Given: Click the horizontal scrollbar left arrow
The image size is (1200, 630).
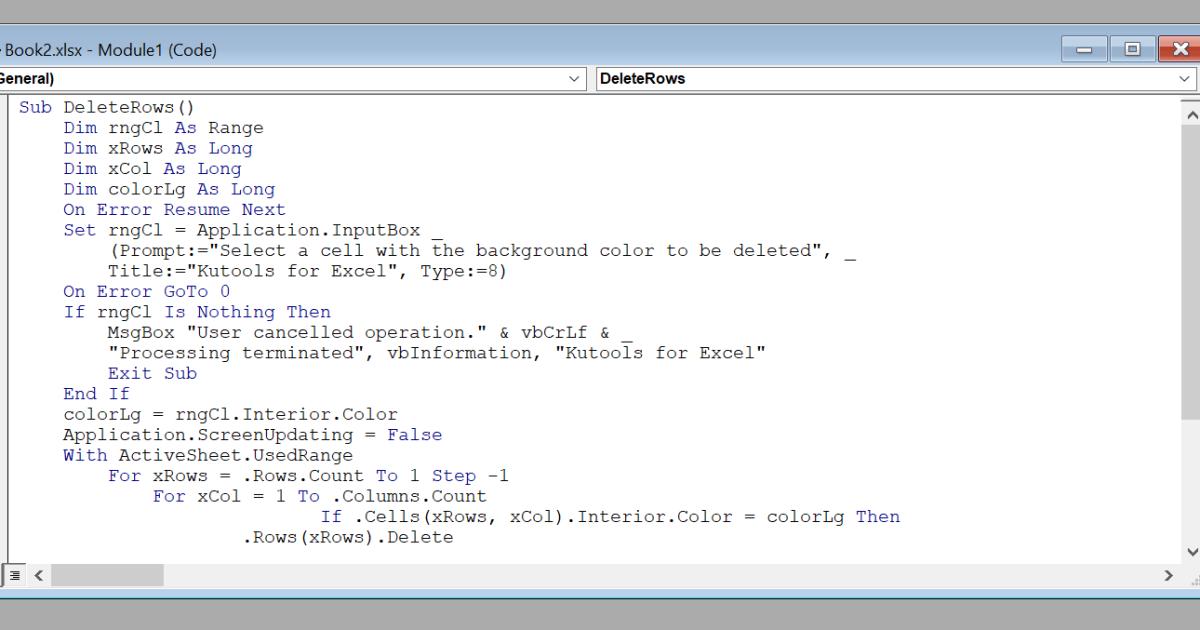Looking at the screenshot, I should (40, 576).
